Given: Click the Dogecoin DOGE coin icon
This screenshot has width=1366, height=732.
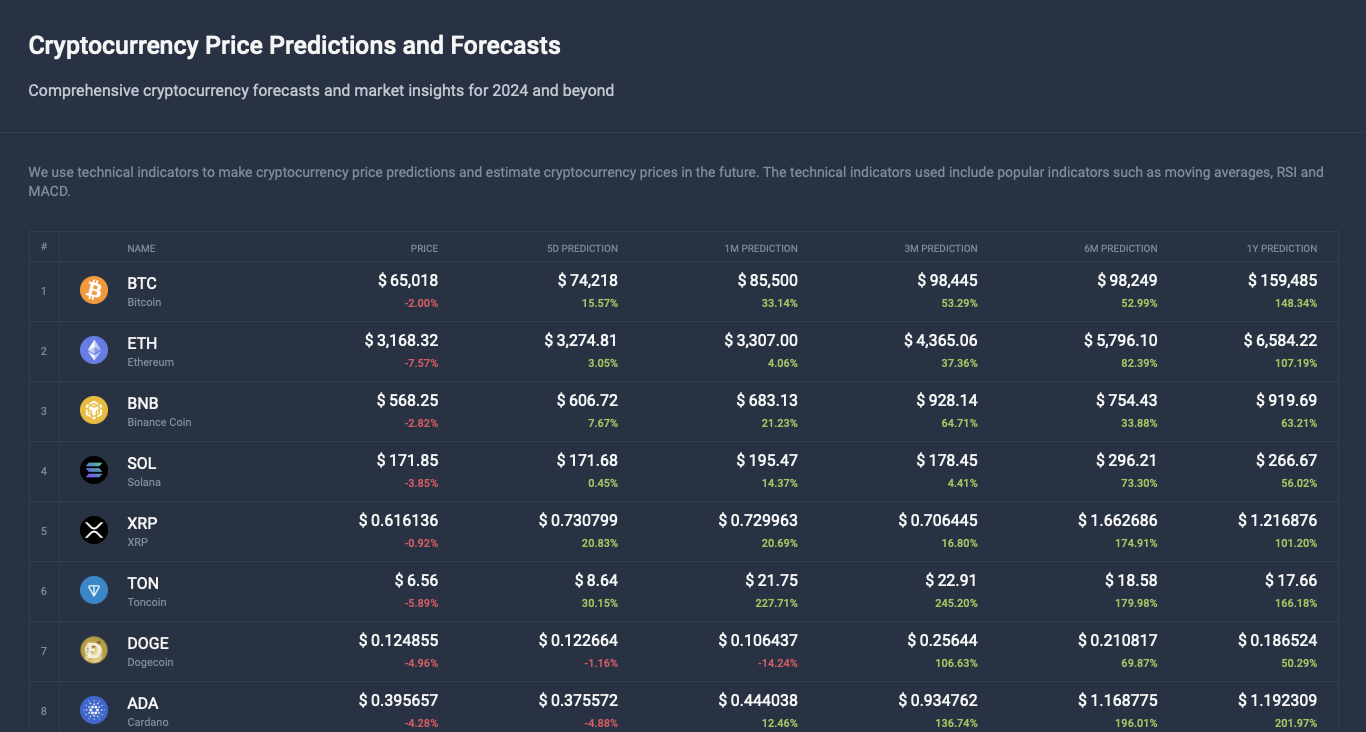Looking at the screenshot, I should pos(93,650).
